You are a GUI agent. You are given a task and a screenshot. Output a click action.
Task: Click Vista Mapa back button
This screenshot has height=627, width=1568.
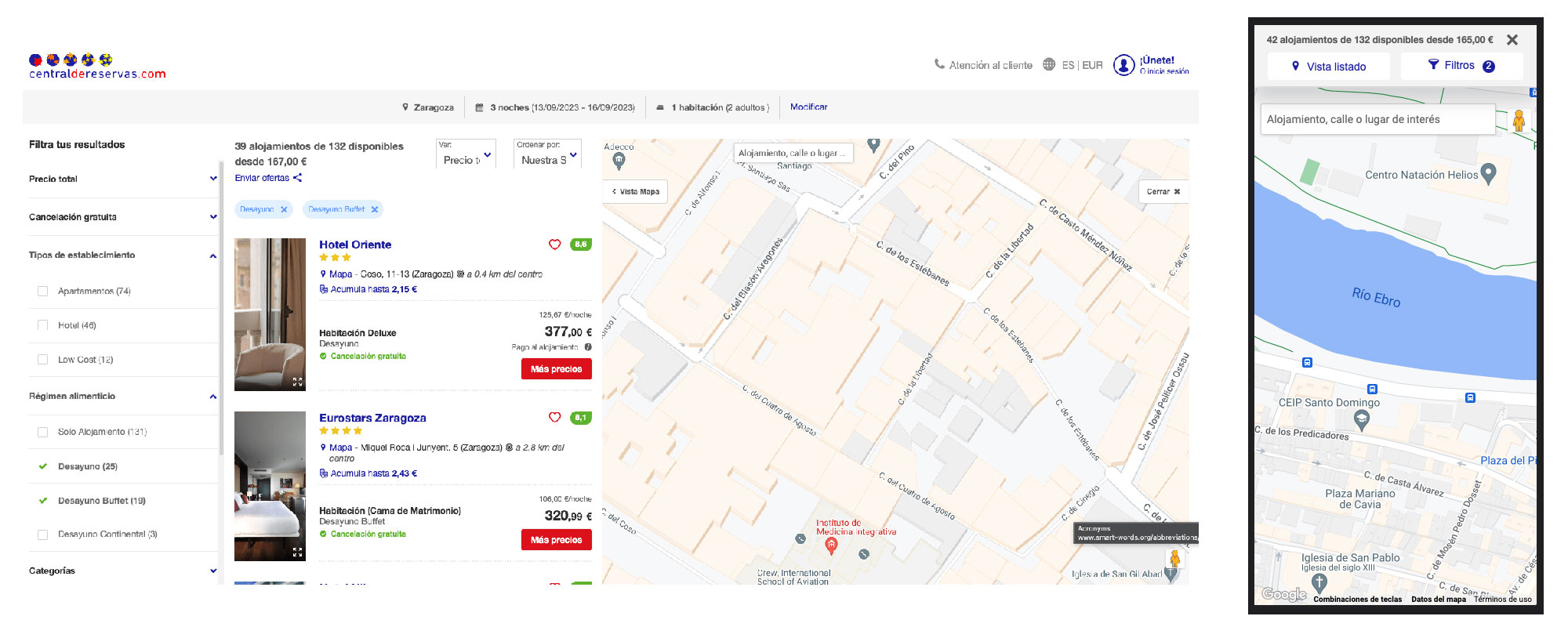636,191
